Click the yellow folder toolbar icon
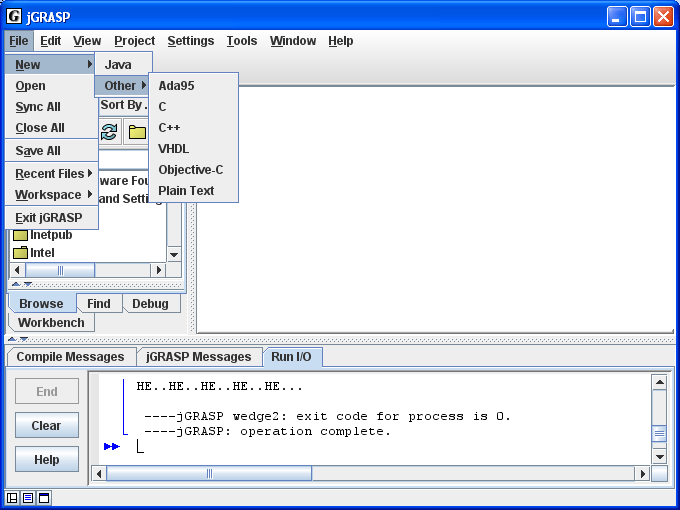Screen dimensions: 680x510 [x=137, y=132]
